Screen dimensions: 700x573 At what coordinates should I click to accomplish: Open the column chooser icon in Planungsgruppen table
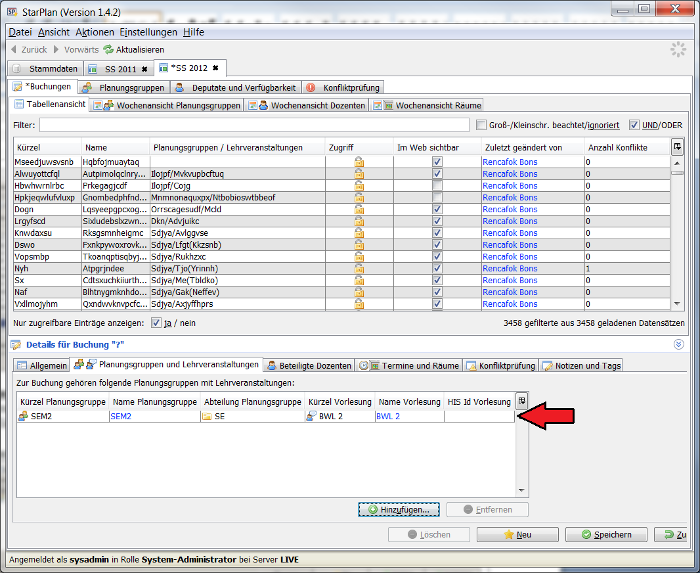click(x=521, y=401)
